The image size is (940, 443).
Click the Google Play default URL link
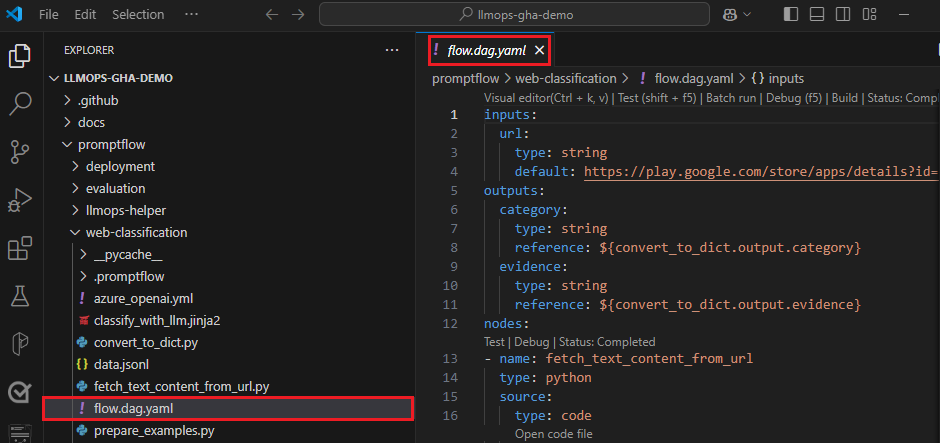760,172
